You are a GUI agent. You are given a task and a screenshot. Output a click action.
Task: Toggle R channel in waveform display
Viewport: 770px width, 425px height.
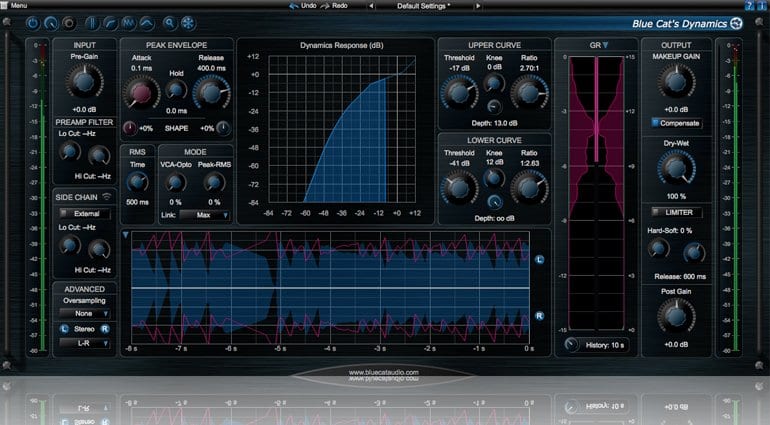click(x=539, y=316)
